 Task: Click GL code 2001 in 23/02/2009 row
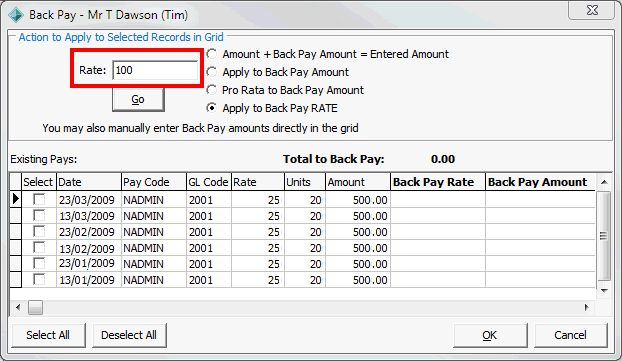[209, 232]
